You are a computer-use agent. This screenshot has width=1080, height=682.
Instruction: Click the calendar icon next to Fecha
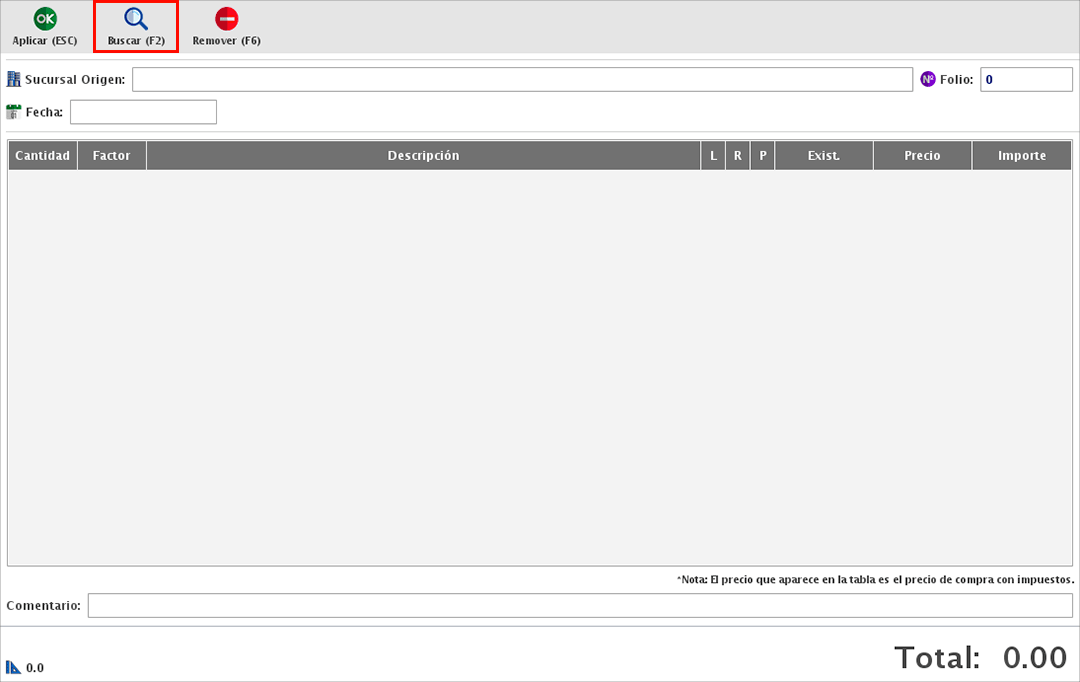click(14, 112)
